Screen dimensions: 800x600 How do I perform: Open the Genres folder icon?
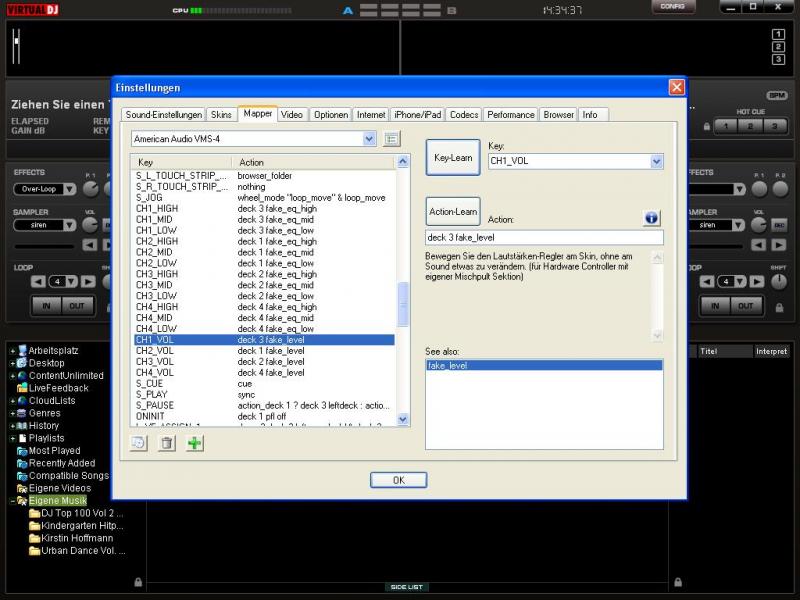point(21,413)
